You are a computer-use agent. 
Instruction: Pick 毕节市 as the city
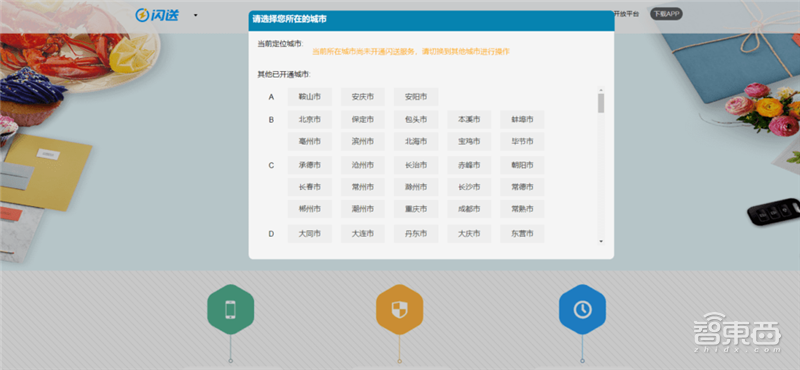pyautogui.click(x=522, y=141)
